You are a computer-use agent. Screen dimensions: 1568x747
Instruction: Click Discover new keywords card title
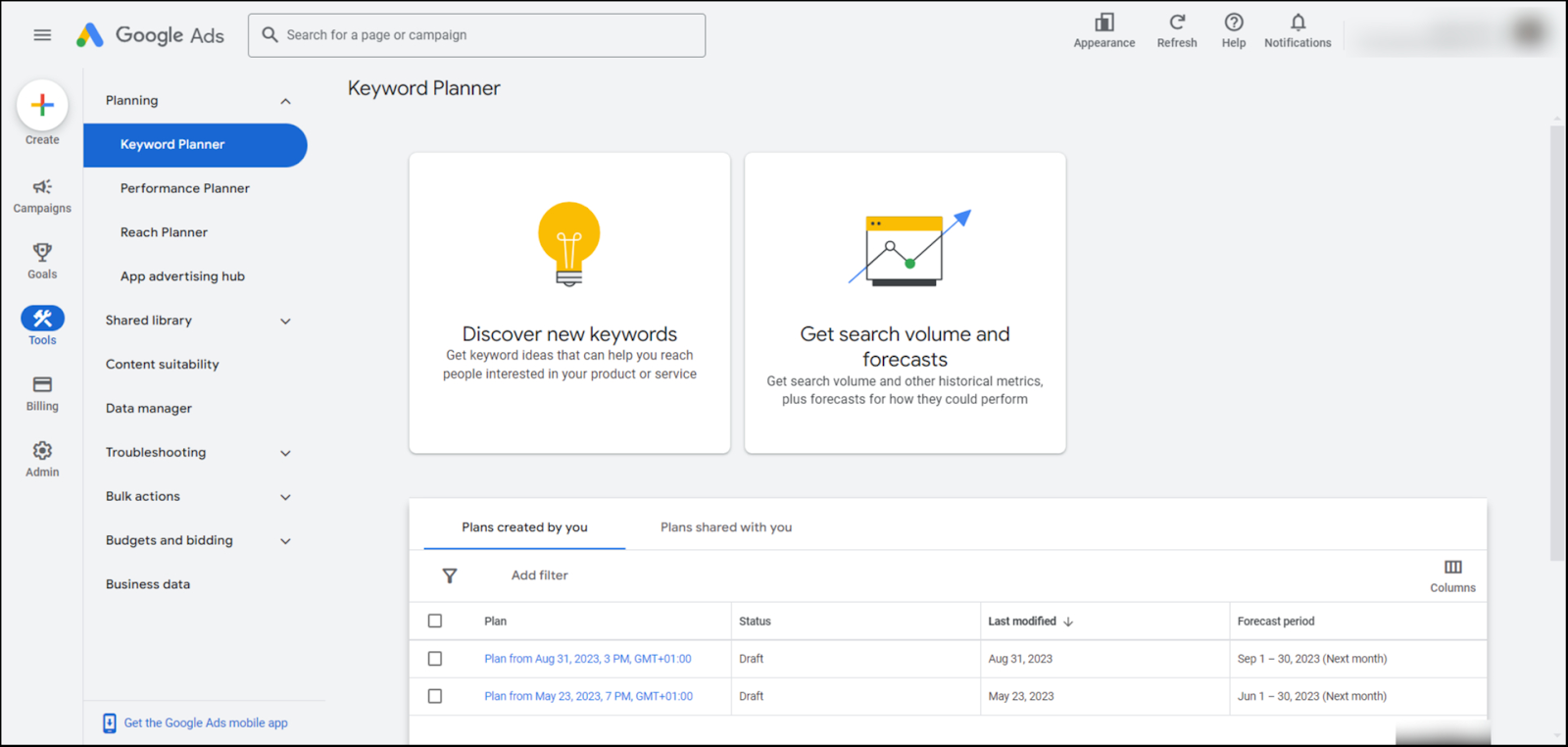pyautogui.click(x=569, y=334)
